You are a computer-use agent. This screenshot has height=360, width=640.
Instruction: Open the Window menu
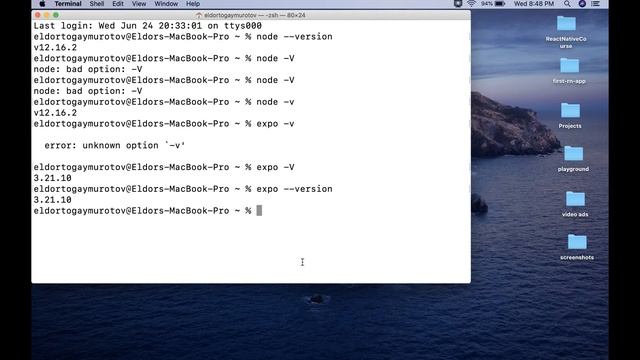pos(166,4)
